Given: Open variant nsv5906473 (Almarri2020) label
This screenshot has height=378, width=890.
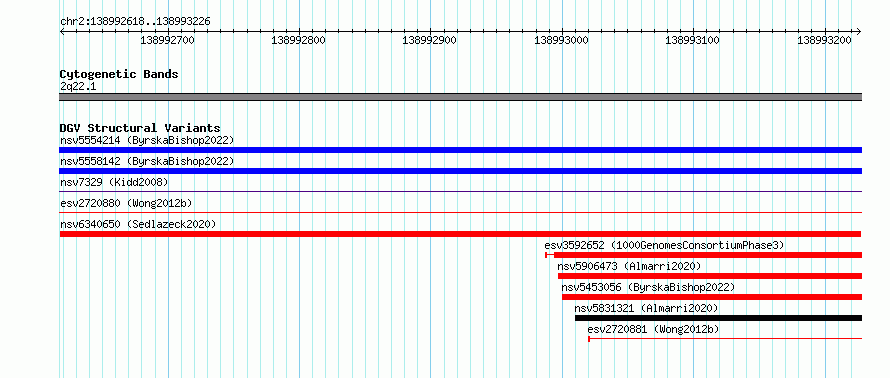Looking at the screenshot, I should tap(629, 266).
